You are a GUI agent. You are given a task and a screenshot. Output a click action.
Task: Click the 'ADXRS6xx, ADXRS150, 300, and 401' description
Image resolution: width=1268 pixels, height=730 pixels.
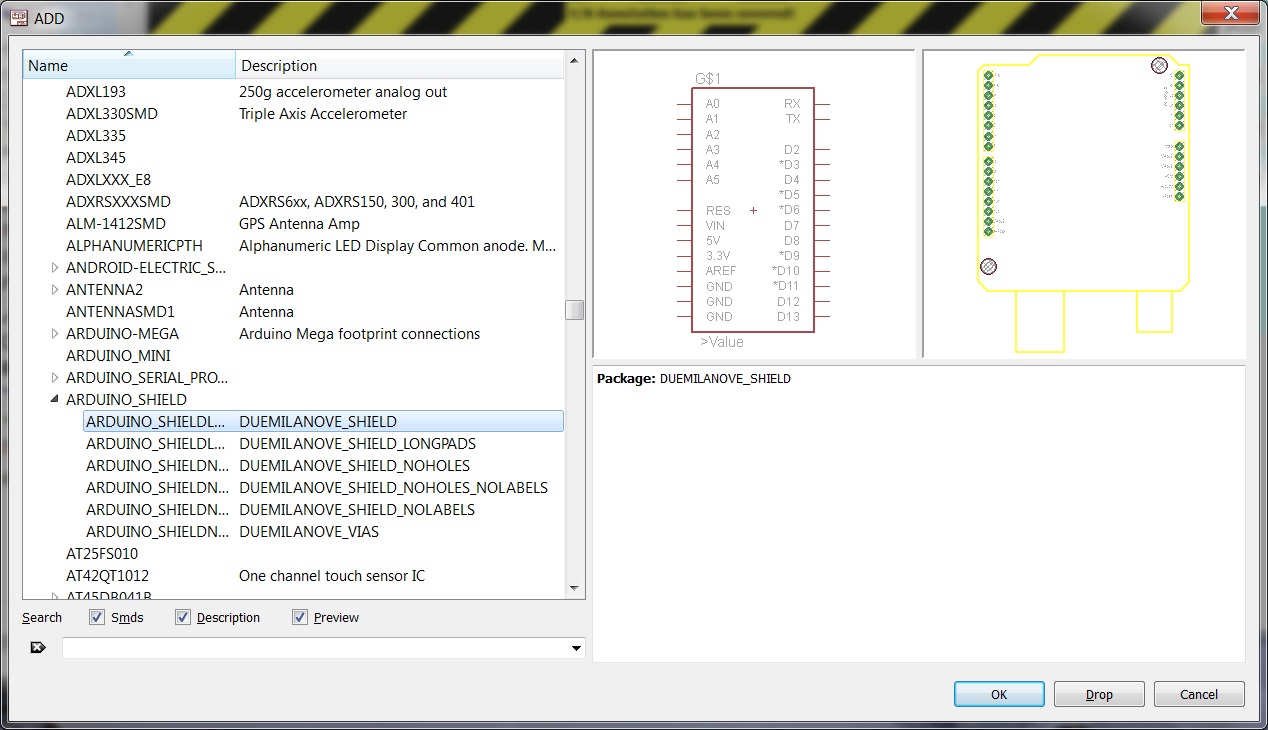click(x=357, y=202)
